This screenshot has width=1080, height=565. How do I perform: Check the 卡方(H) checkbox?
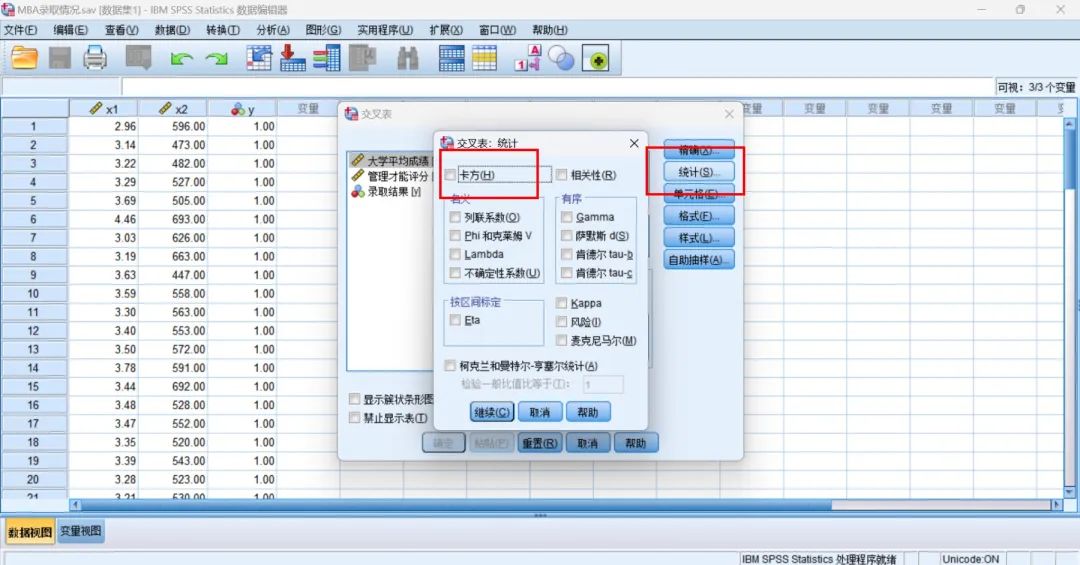450,175
